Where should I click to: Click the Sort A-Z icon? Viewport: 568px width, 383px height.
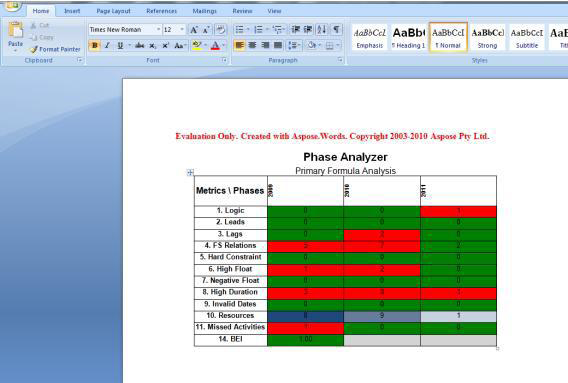click(x=322, y=29)
